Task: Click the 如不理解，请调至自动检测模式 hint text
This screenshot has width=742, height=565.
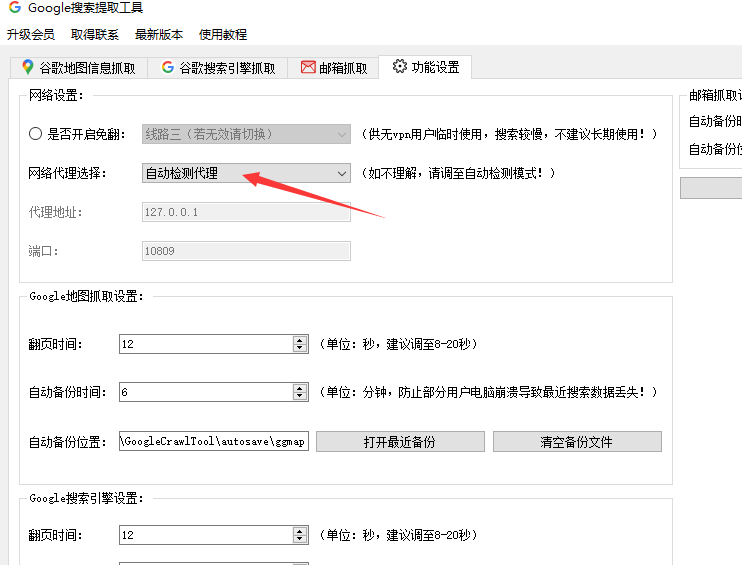Action: click(x=458, y=173)
